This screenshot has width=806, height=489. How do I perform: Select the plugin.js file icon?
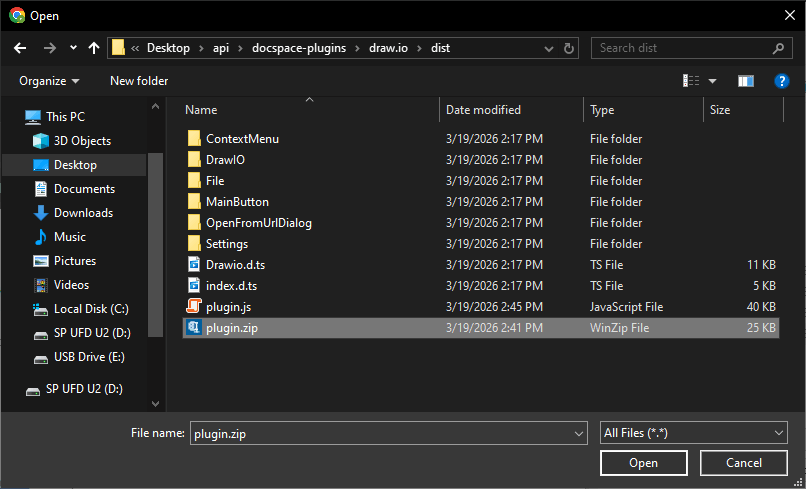click(194, 306)
